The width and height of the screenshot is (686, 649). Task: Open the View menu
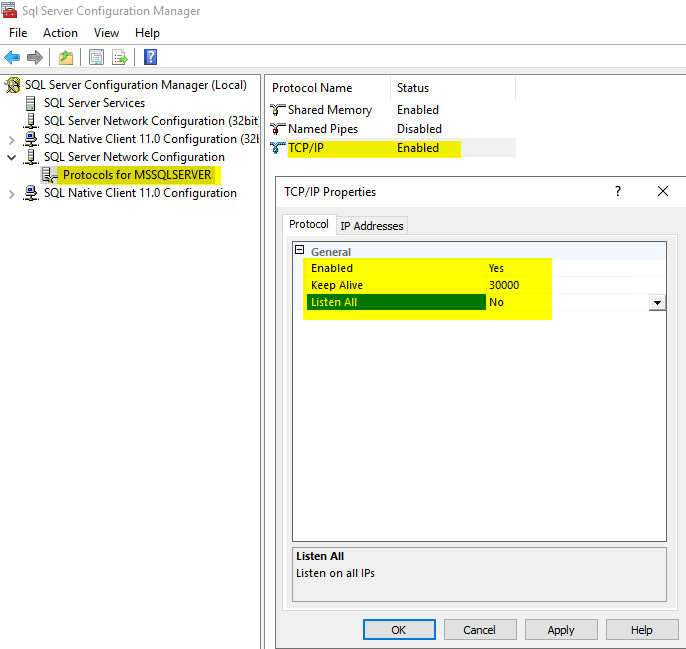[x=106, y=33]
